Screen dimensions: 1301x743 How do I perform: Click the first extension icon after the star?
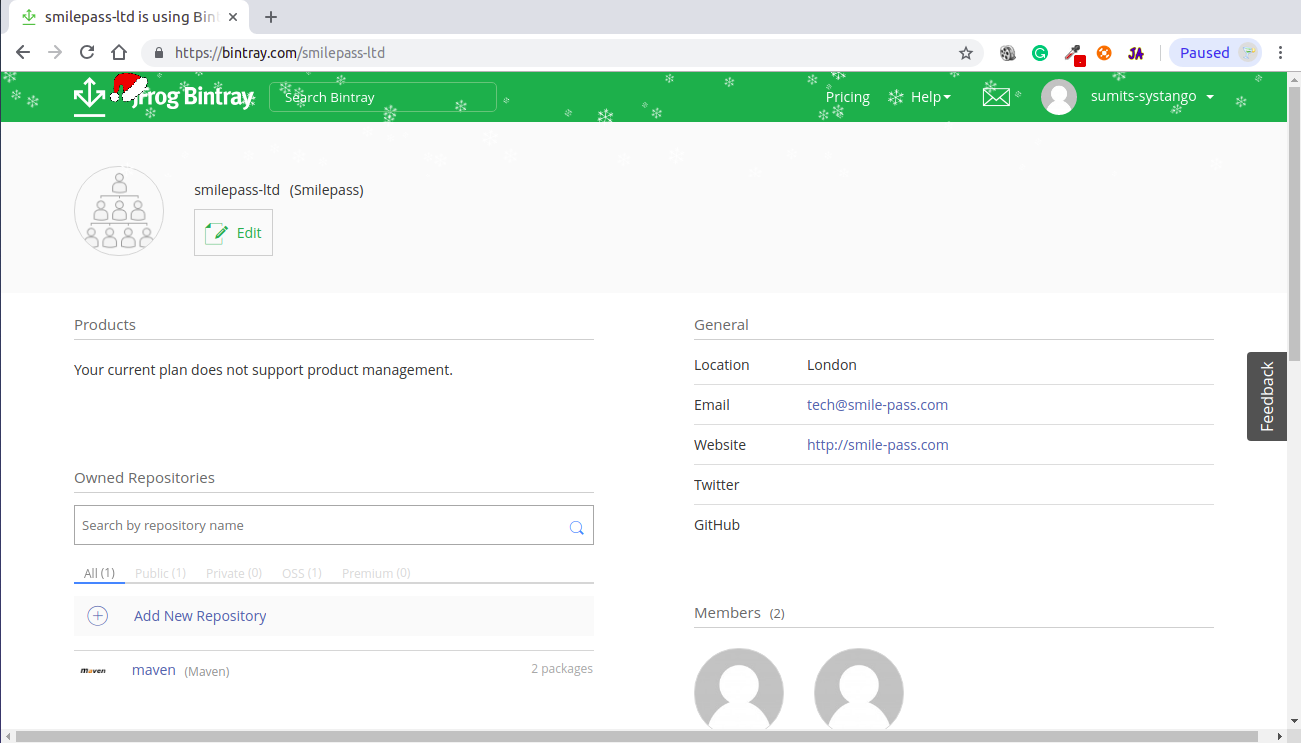[x=1008, y=53]
